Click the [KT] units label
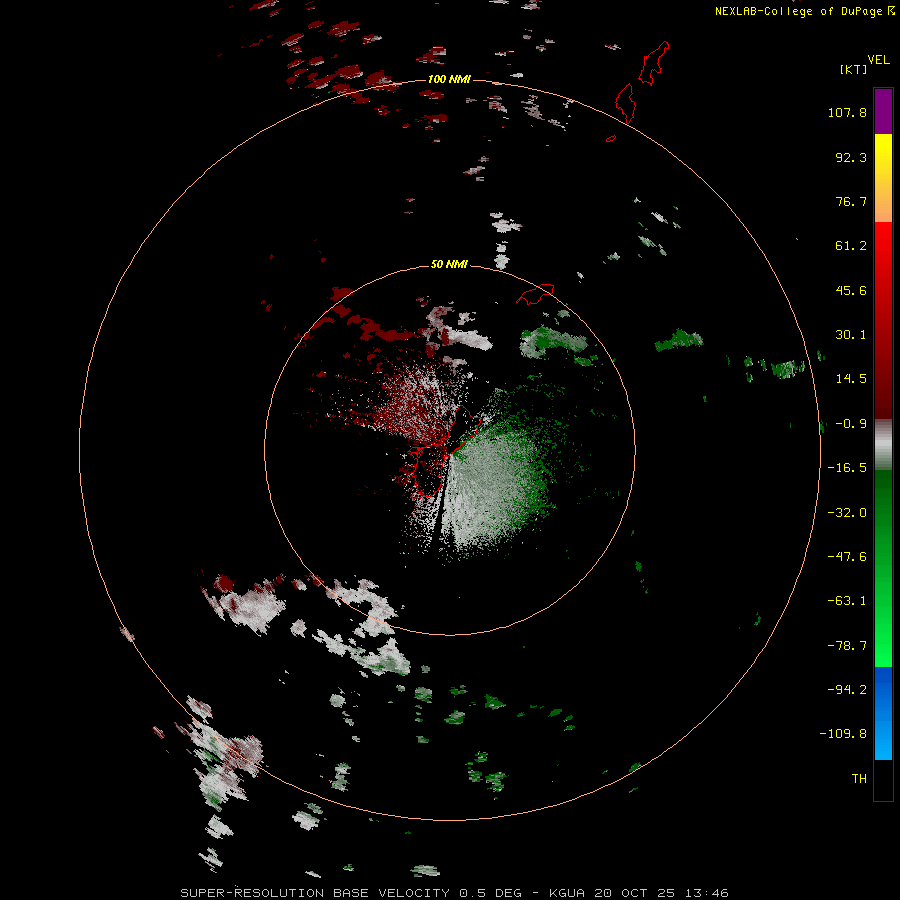This screenshot has height=900, width=900. (854, 69)
